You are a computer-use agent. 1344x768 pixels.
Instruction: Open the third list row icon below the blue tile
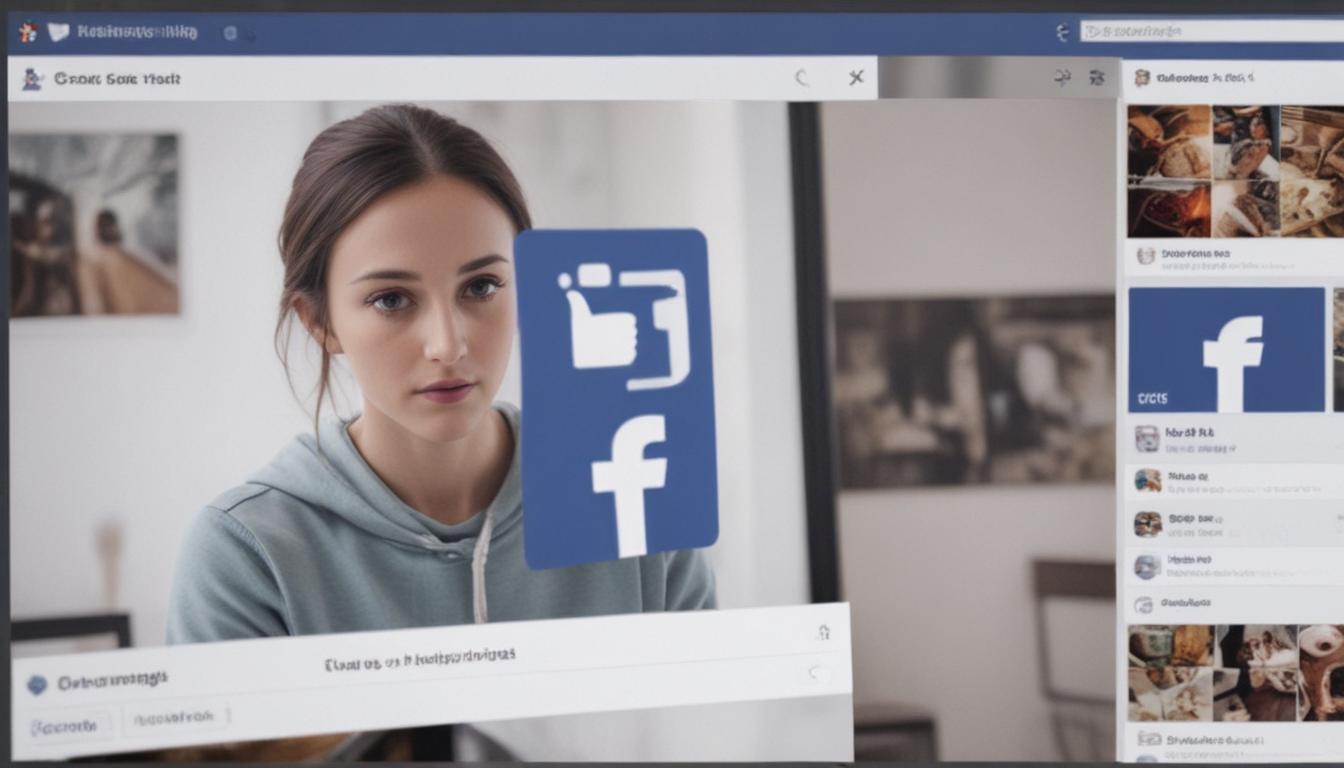click(x=1147, y=523)
